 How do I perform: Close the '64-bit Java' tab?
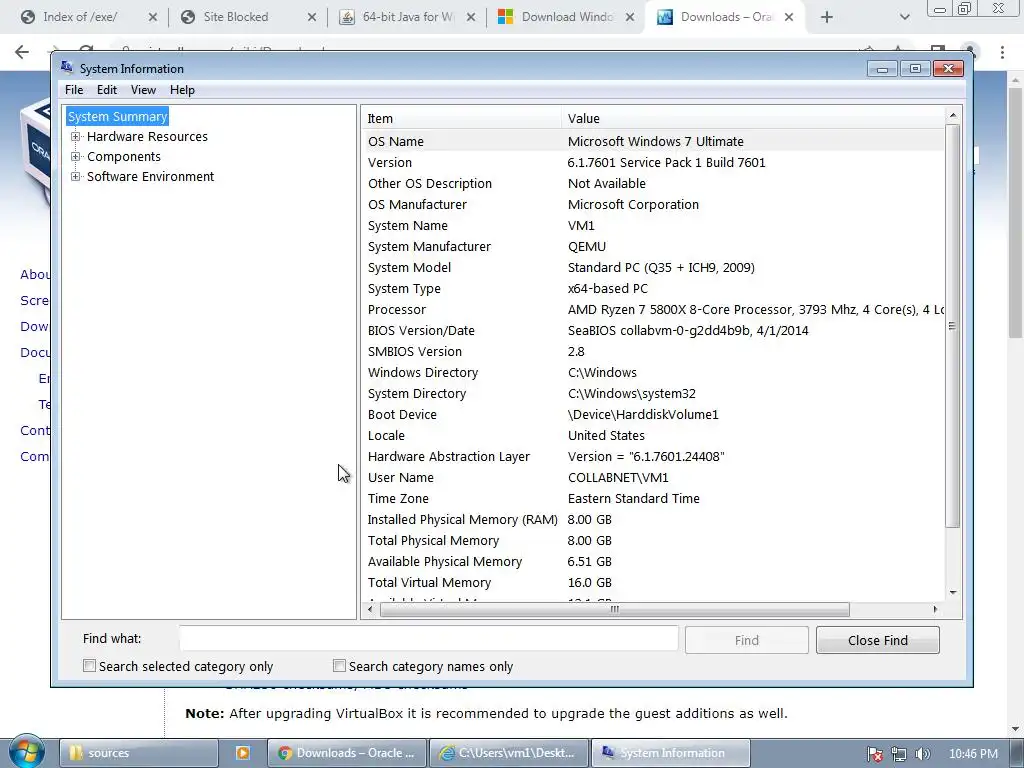tap(471, 17)
